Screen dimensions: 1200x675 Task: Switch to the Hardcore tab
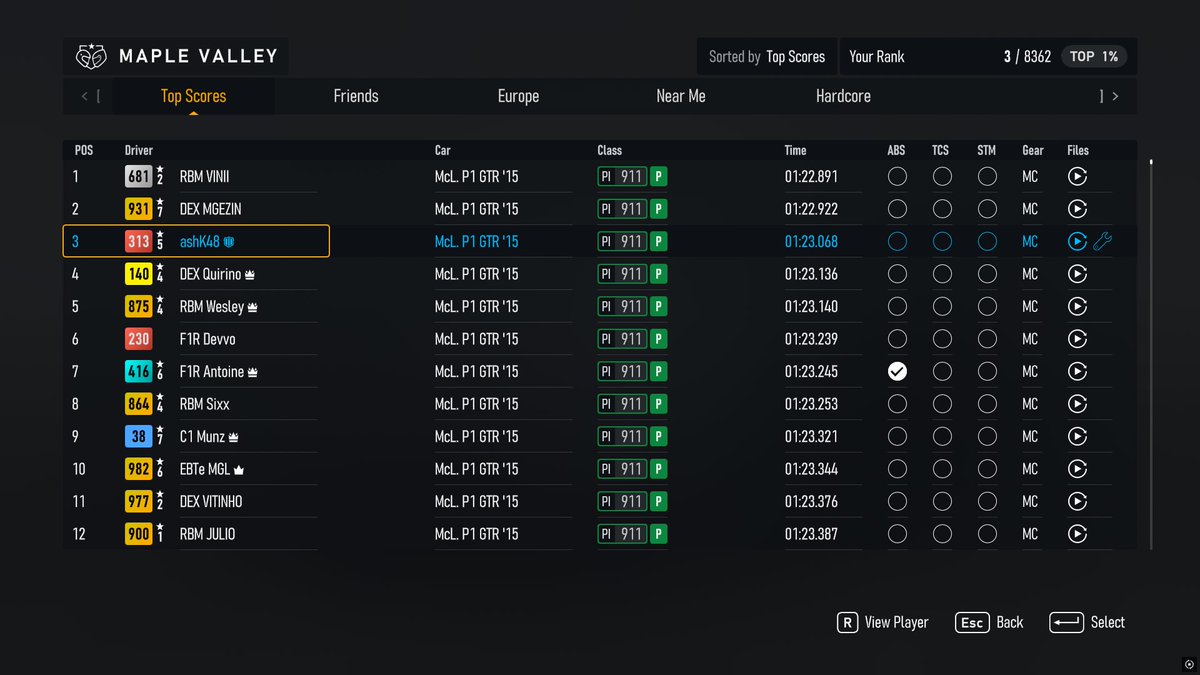point(843,96)
